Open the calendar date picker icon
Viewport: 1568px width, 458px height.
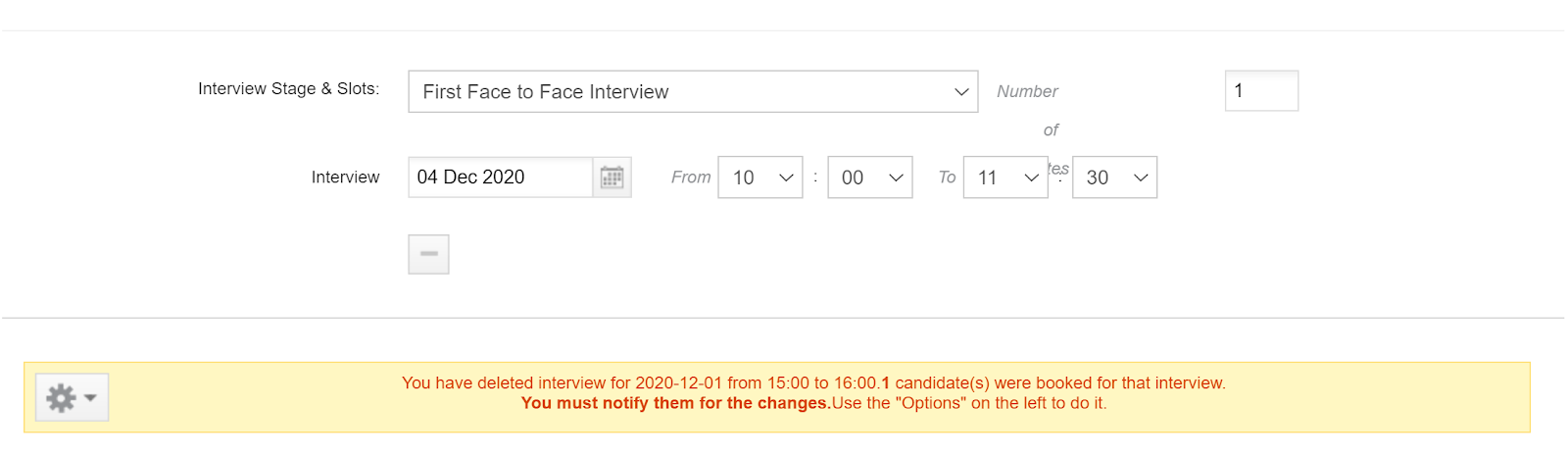tap(612, 178)
